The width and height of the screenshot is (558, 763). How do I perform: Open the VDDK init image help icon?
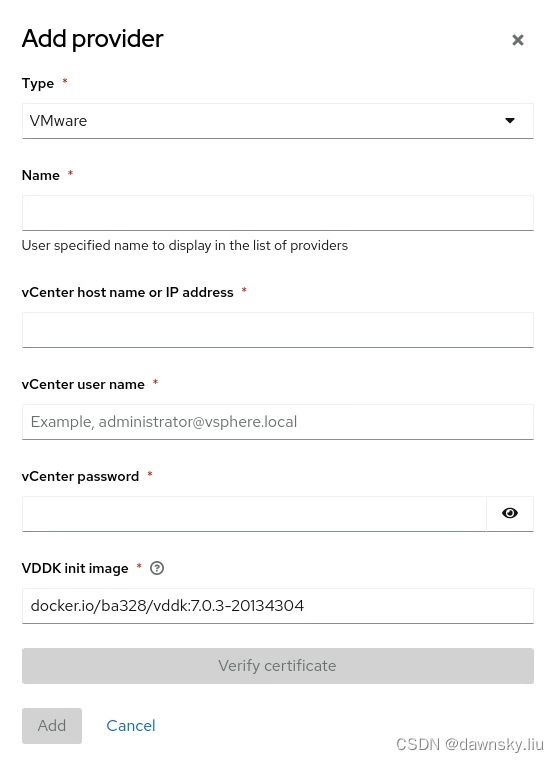(x=157, y=568)
